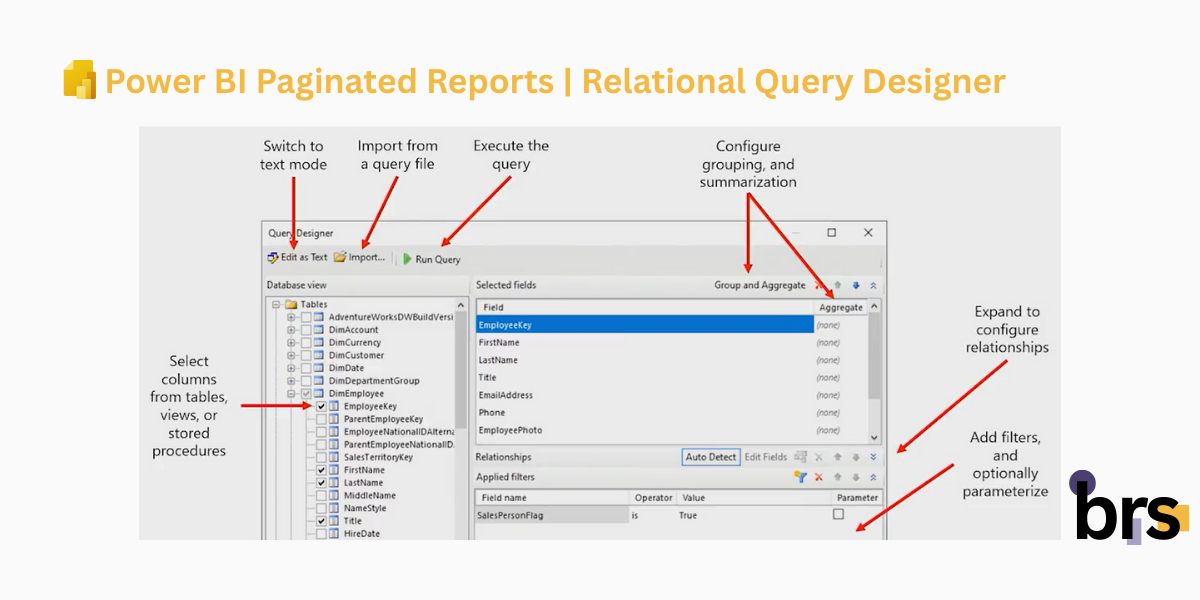Click the Edit Fields button

765,457
